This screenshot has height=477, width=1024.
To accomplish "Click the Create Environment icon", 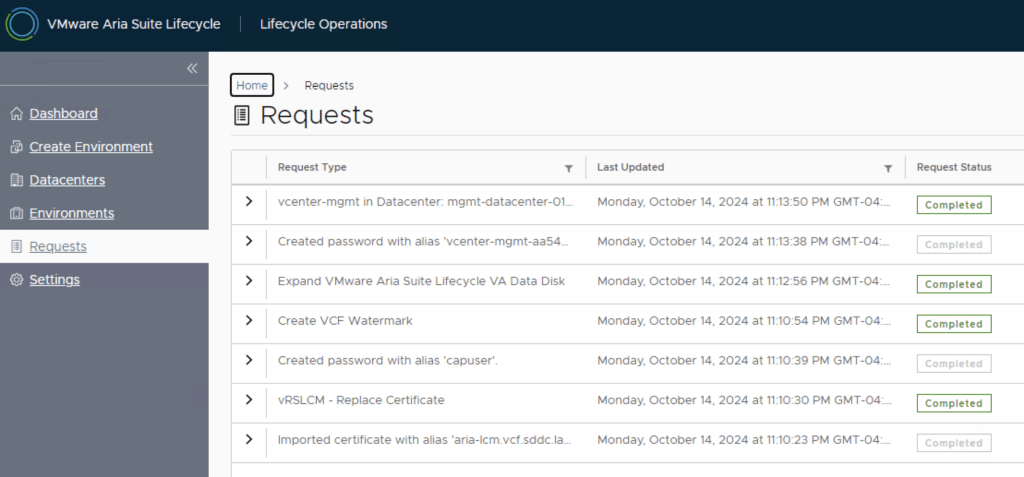I will (x=16, y=147).
